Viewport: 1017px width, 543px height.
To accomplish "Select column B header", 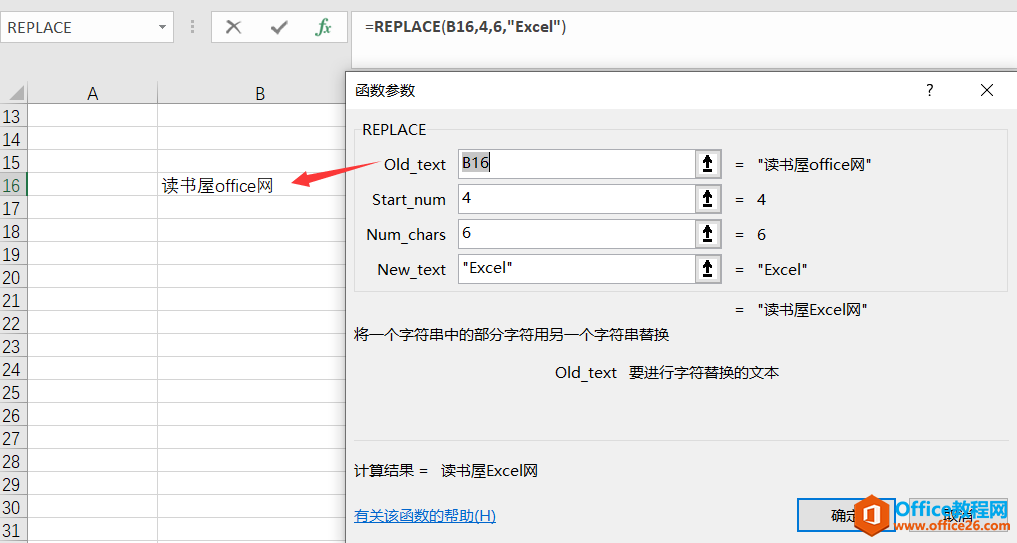I will (x=252, y=93).
